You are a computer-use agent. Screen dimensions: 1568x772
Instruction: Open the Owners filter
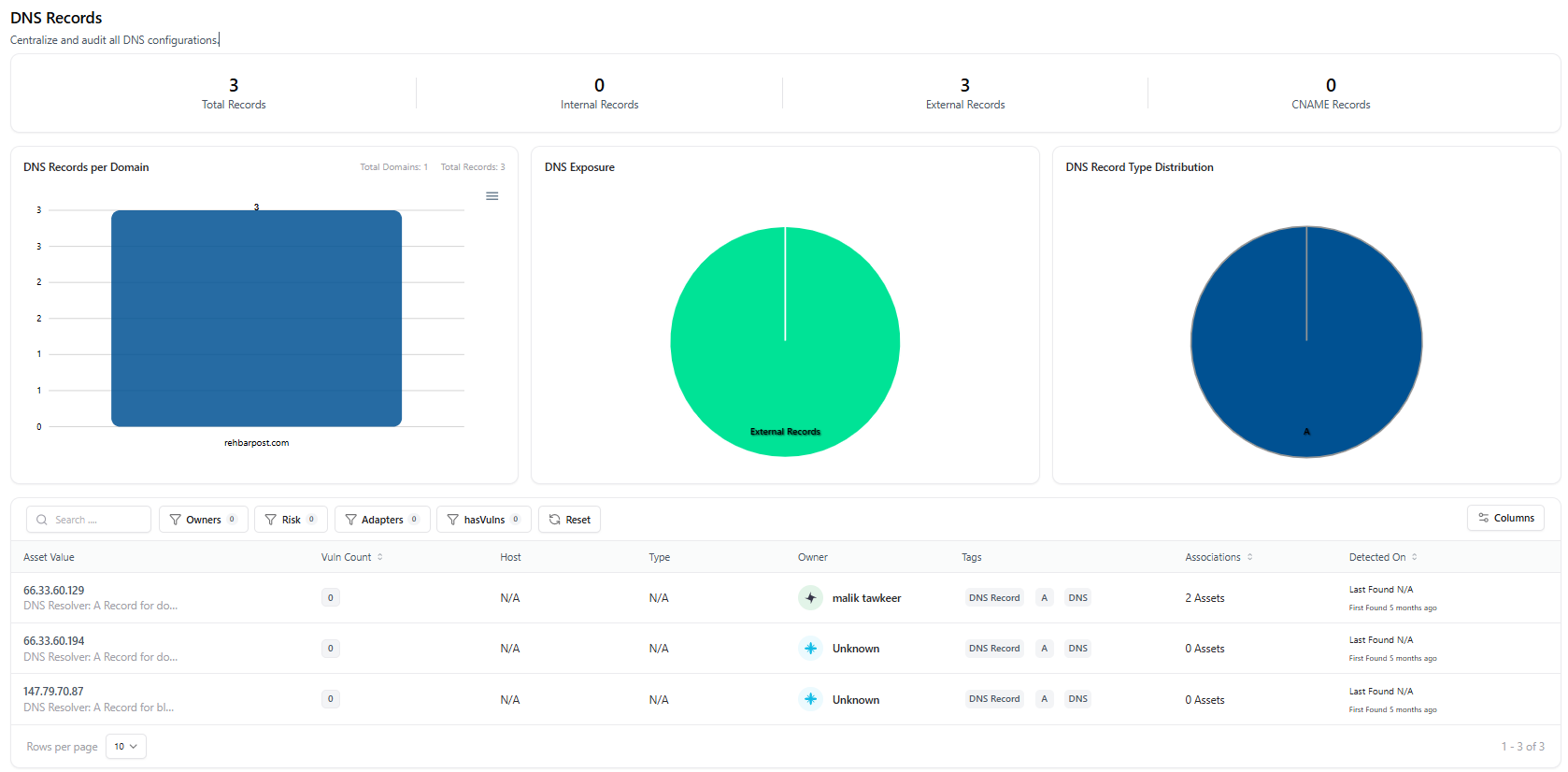click(x=204, y=520)
